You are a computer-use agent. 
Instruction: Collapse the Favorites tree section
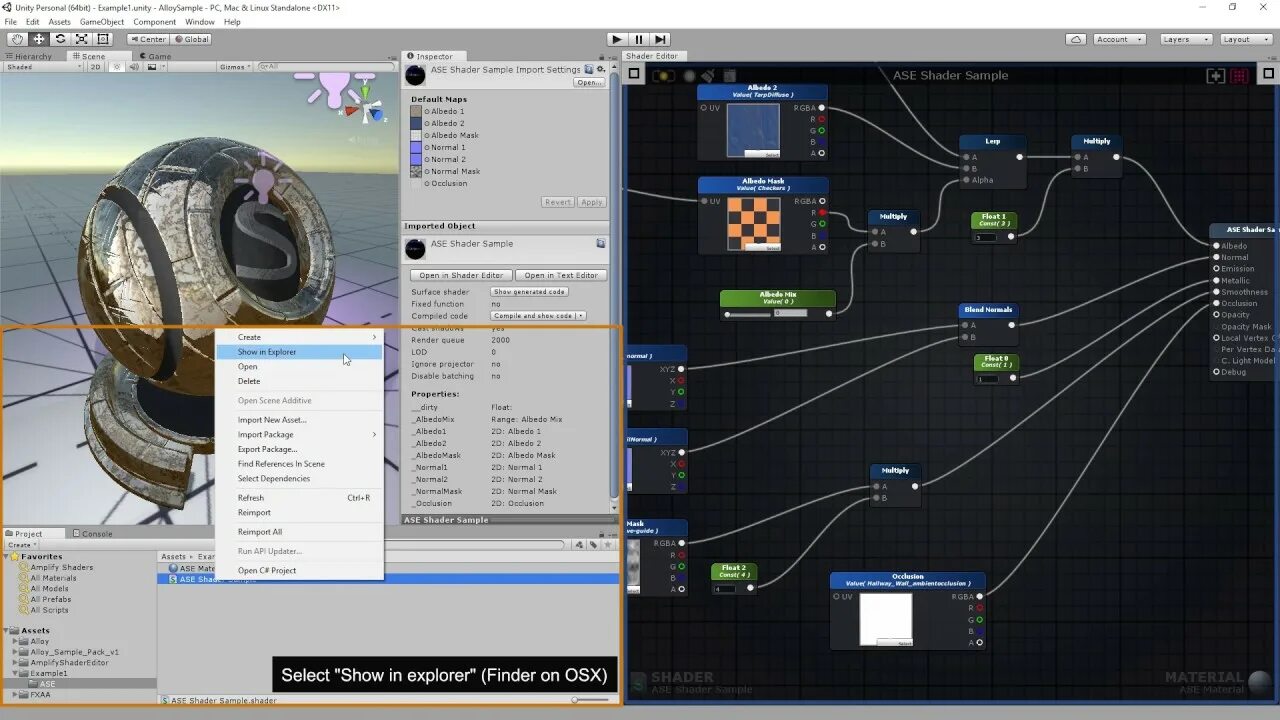[8, 557]
